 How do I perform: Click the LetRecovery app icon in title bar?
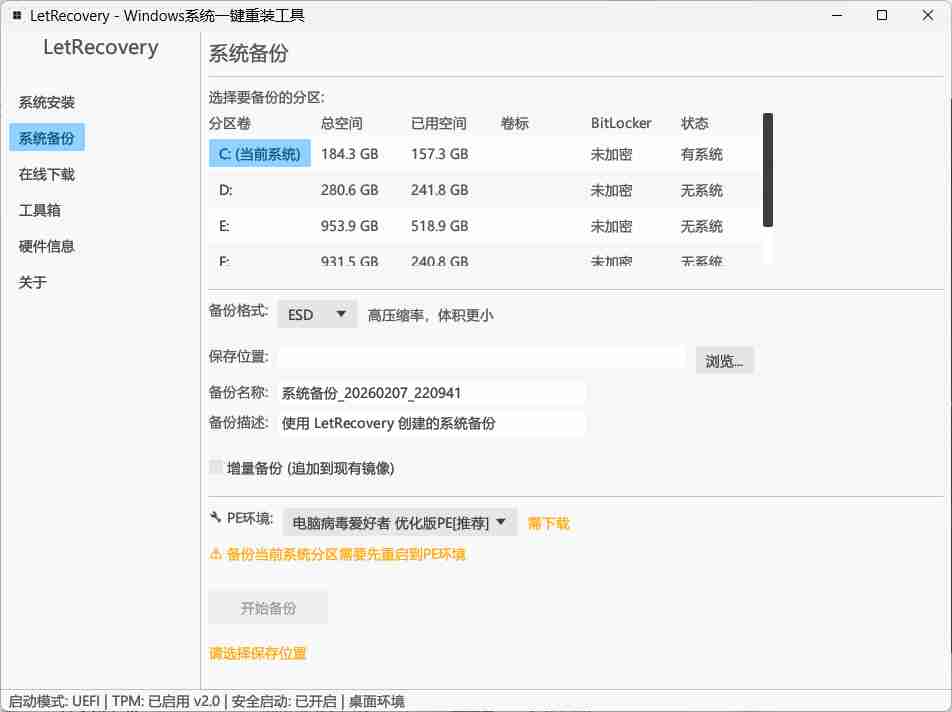click(17, 16)
